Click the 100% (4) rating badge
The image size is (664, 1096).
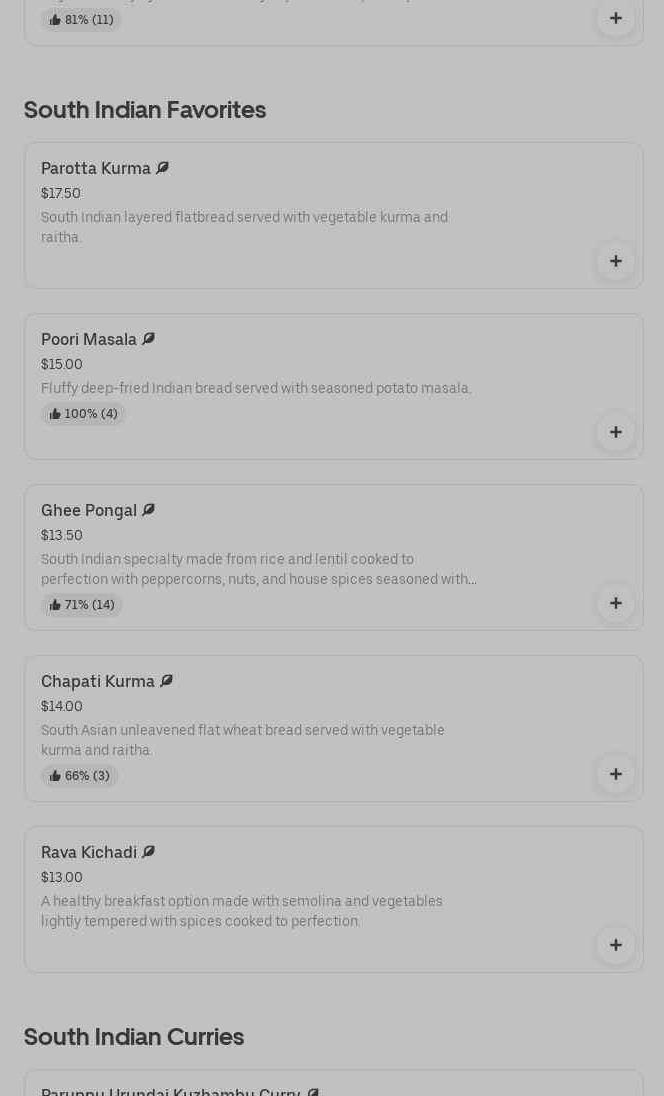83,414
